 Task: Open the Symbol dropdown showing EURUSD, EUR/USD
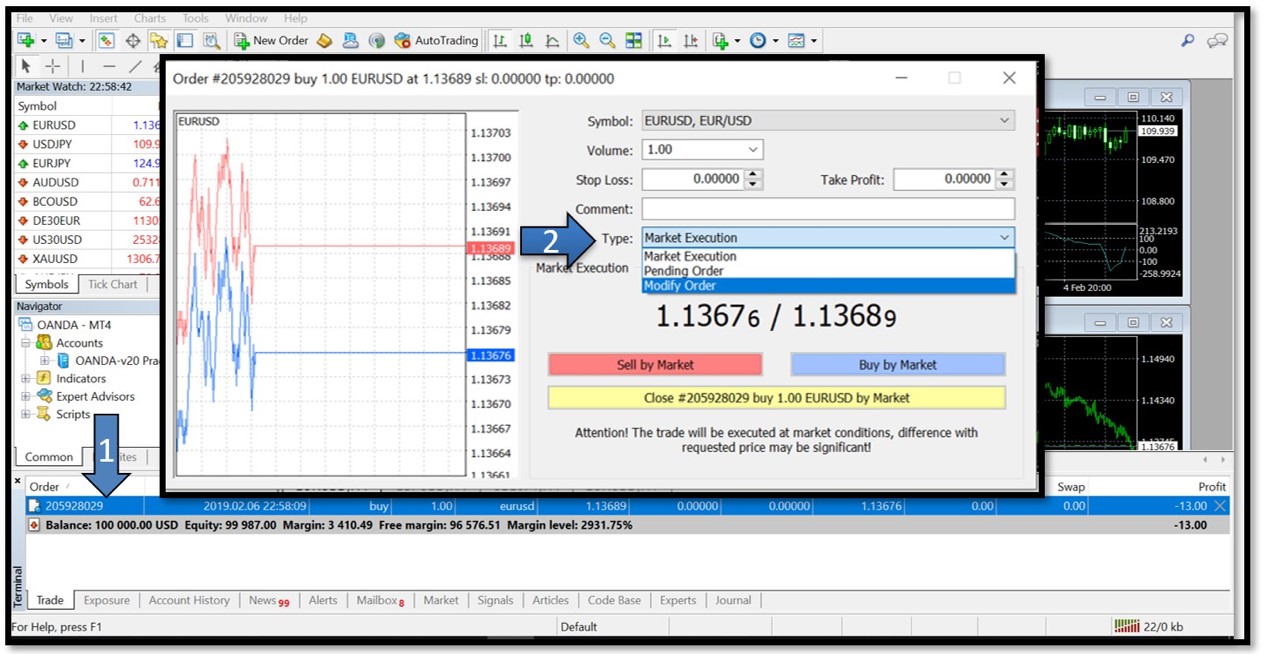(x=828, y=121)
